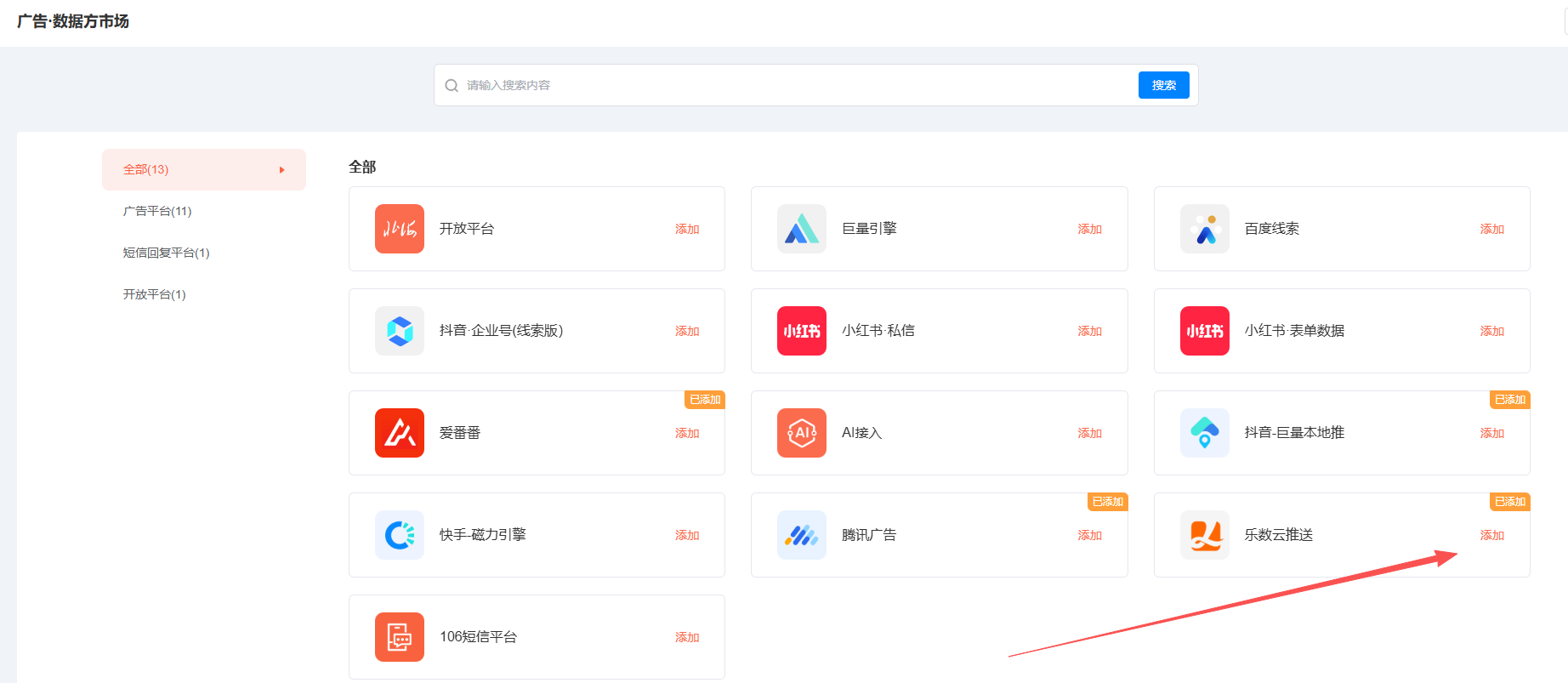Open the 开放平台(1) sidebar category
The height and width of the screenshot is (683, 1568).
coord(154,294)
